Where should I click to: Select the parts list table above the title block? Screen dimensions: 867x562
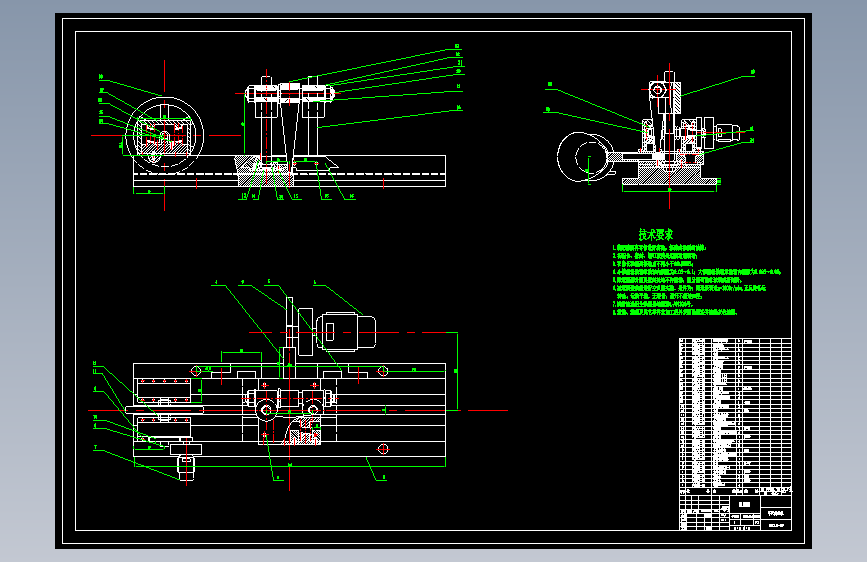point(735,413)
